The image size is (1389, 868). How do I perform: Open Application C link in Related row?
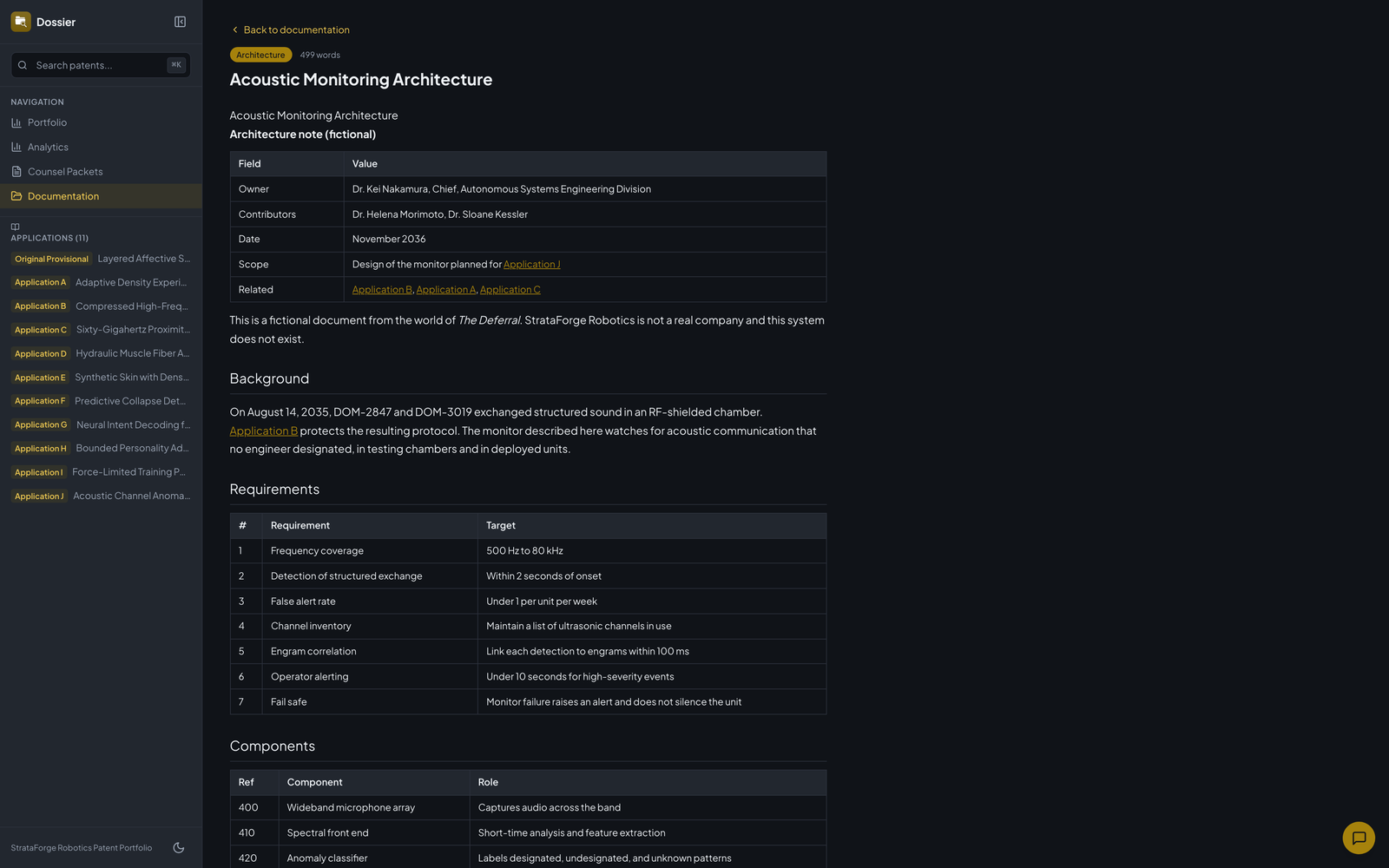[510, 290]
